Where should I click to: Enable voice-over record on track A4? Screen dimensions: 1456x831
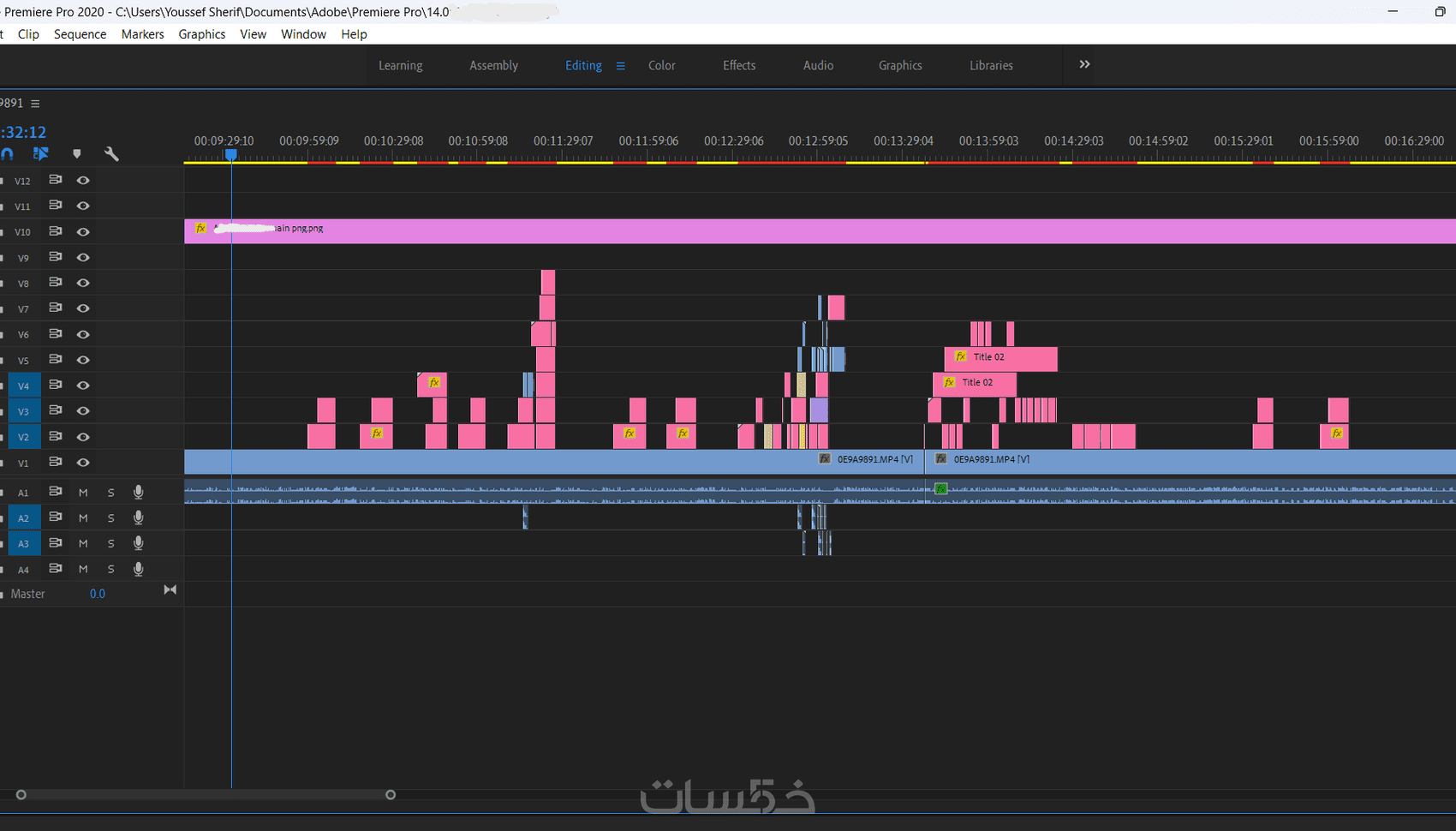(x=138, y=569)
